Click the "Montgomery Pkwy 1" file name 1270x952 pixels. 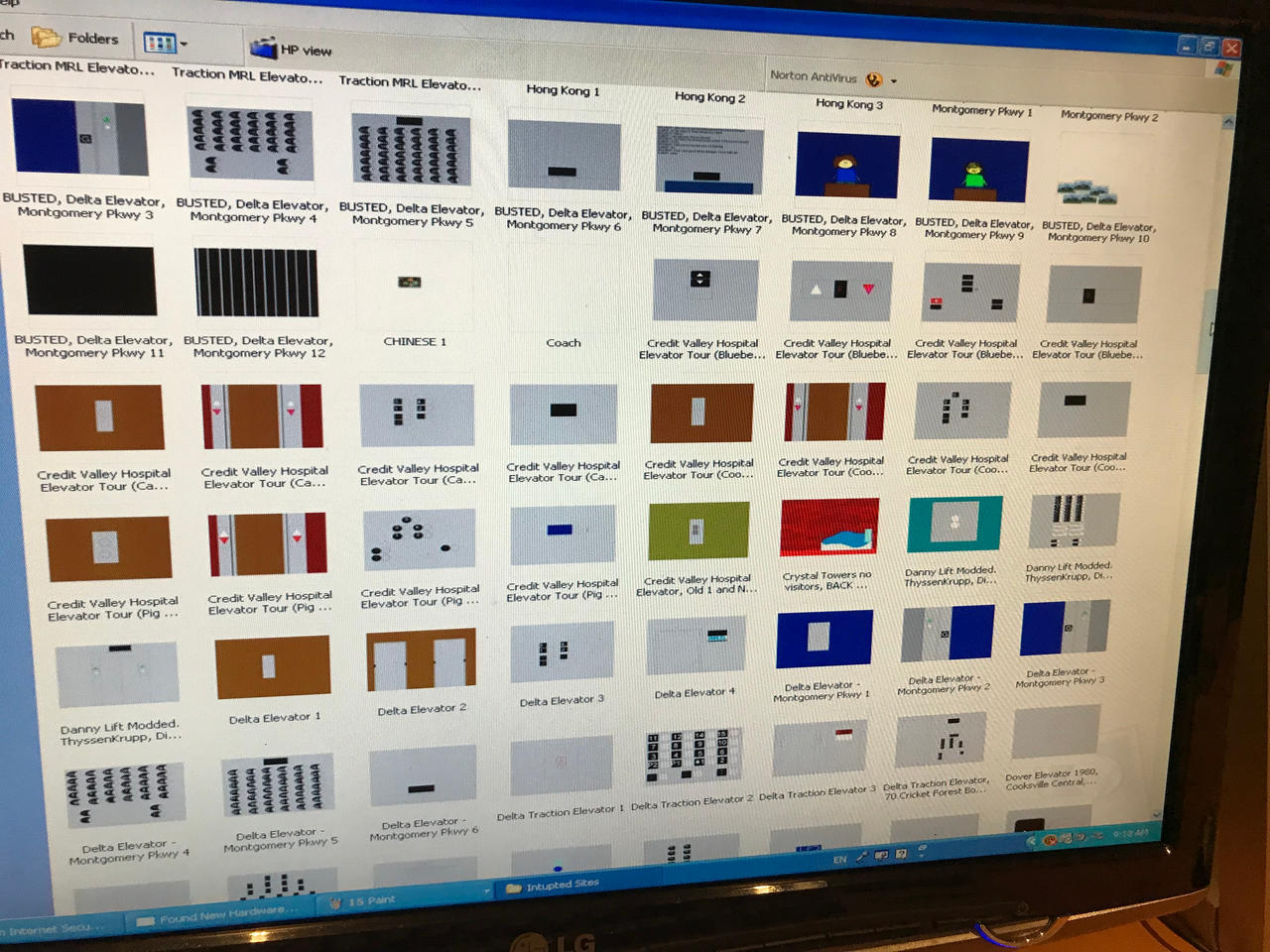click(x=981, y=110)
